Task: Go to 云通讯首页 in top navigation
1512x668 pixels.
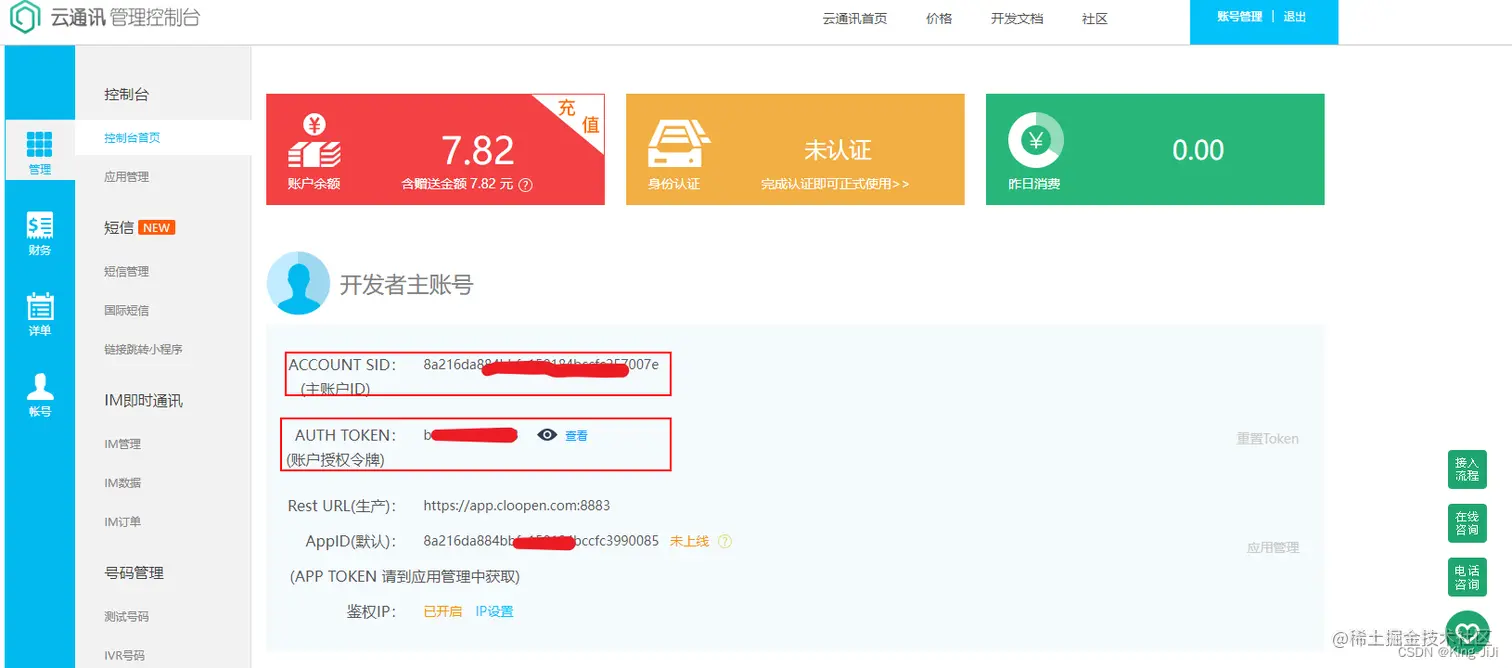Action: [x=855, y=18]
